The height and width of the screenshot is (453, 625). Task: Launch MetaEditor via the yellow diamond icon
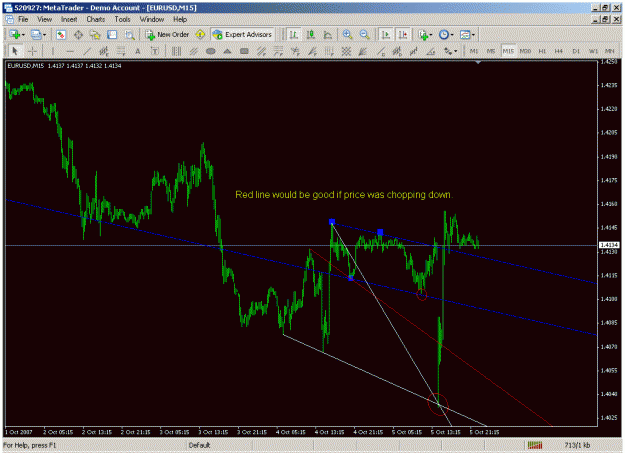pos(200,35)
